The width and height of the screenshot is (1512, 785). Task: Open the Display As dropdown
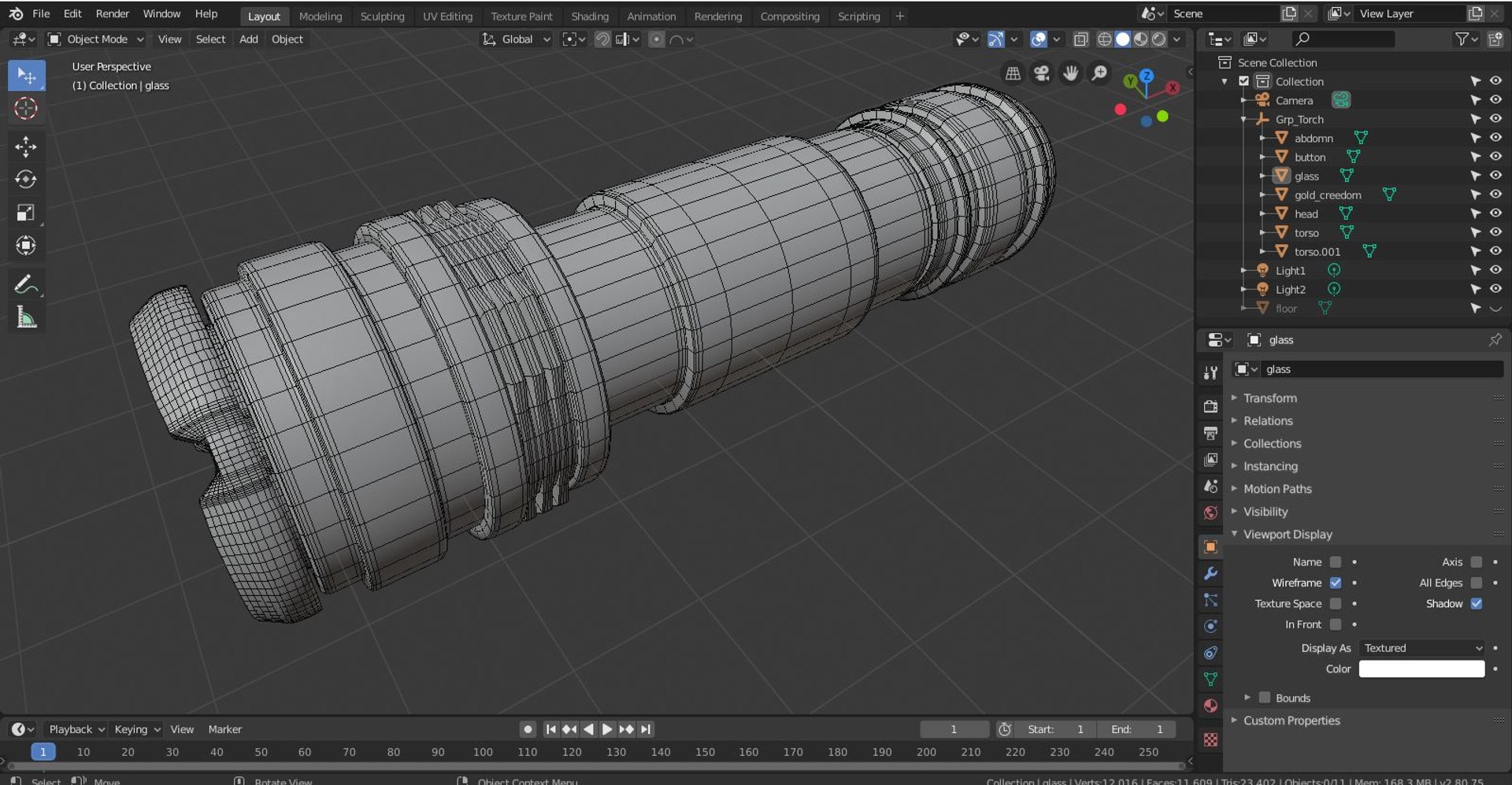point(1422,648)
